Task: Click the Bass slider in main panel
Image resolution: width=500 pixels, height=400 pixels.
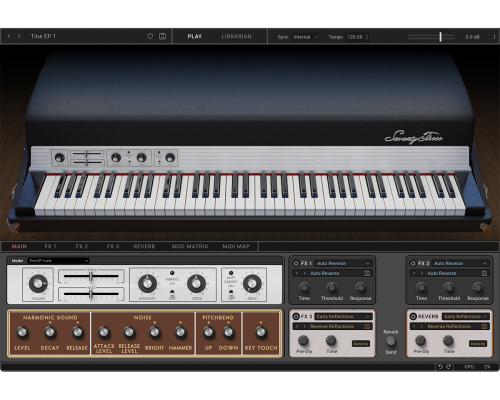Action: (91, 294)
